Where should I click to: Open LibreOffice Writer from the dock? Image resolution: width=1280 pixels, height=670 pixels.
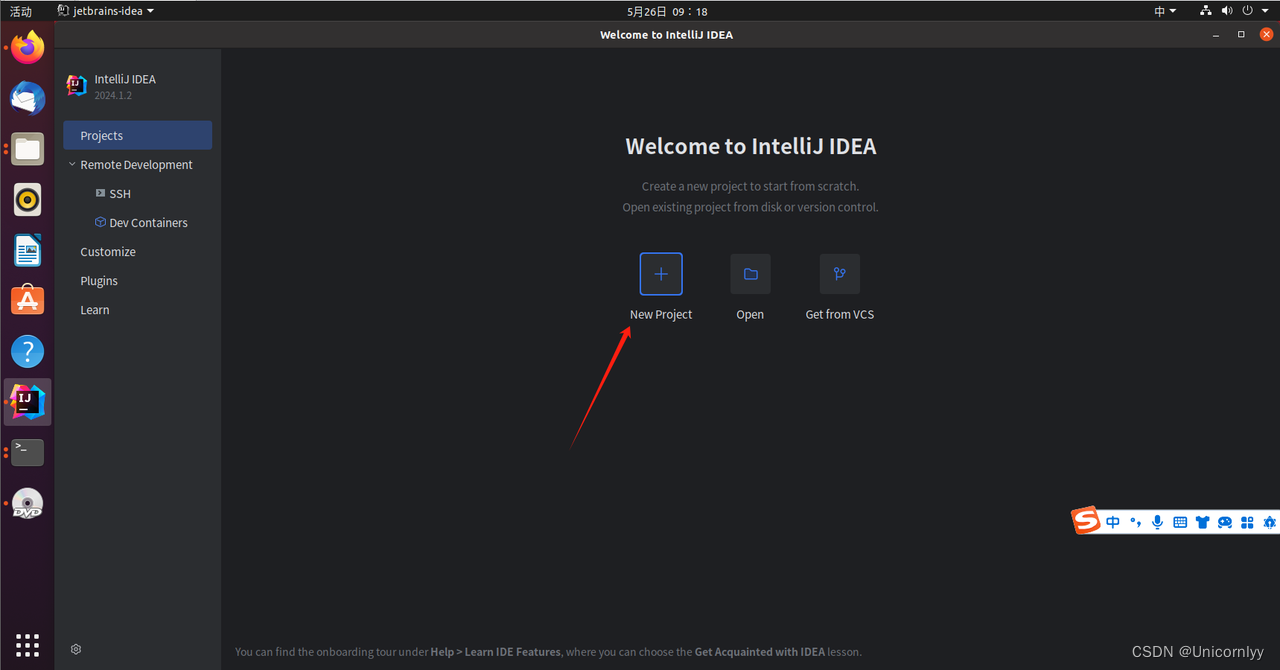(x=28, y=250)
